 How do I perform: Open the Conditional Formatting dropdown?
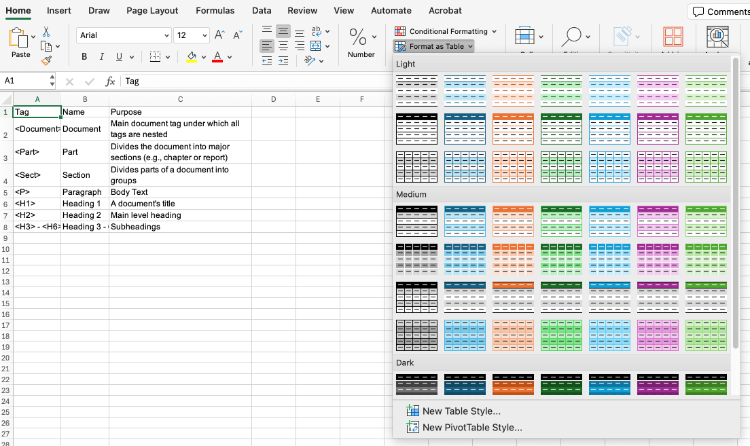(x=446, y=31)
